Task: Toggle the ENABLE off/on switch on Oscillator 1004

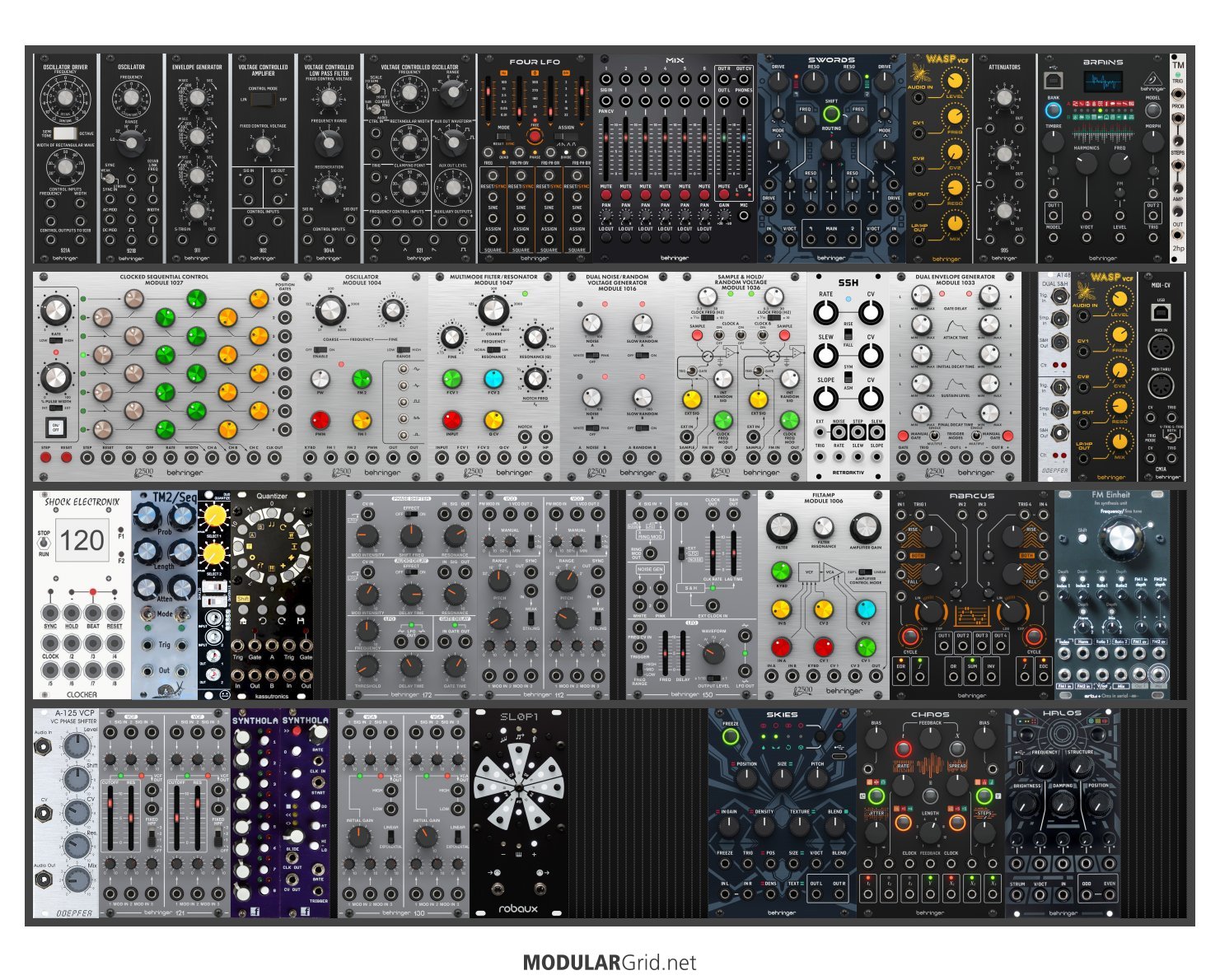Action: (x=320, y=350)
